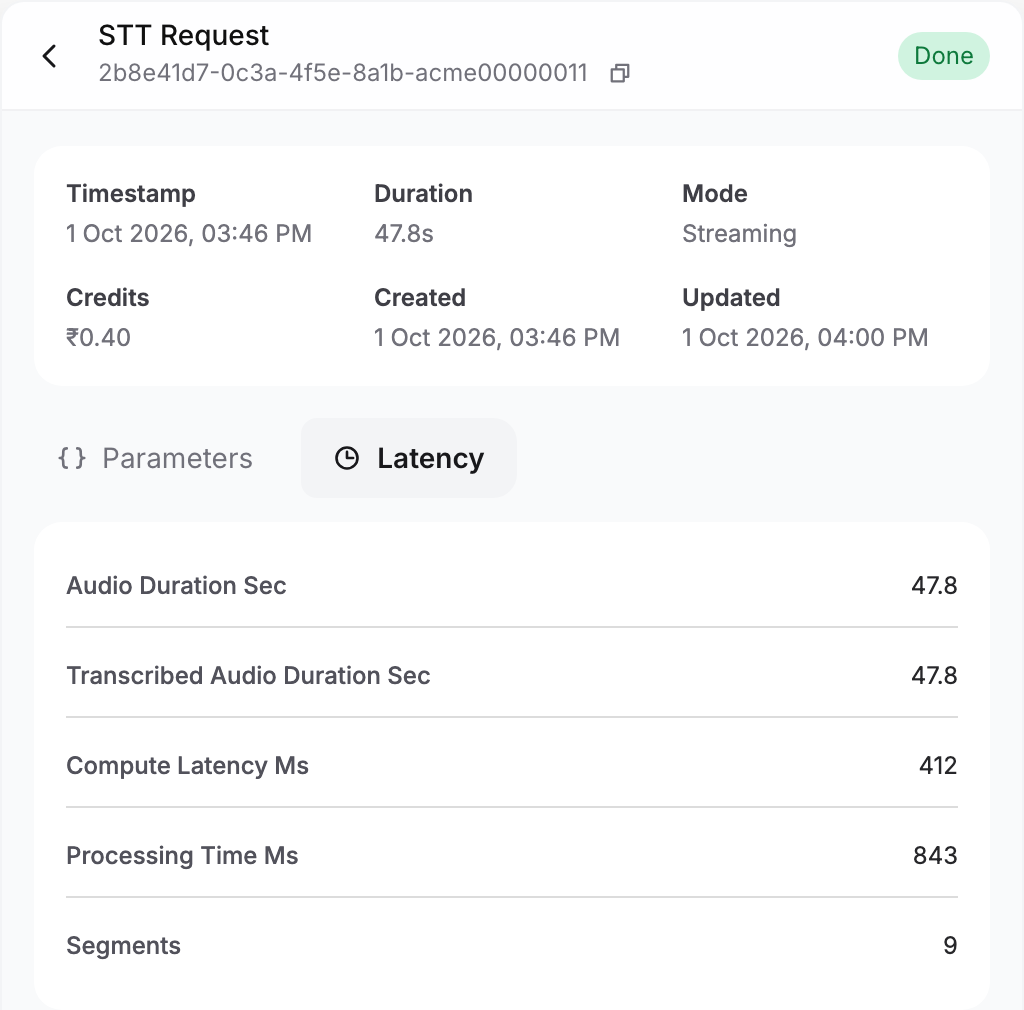Image resolution: width=1024 pixels, height=1010 pixels.
Task: Click the Compute Latency Ms label
Action: (187, 766)
